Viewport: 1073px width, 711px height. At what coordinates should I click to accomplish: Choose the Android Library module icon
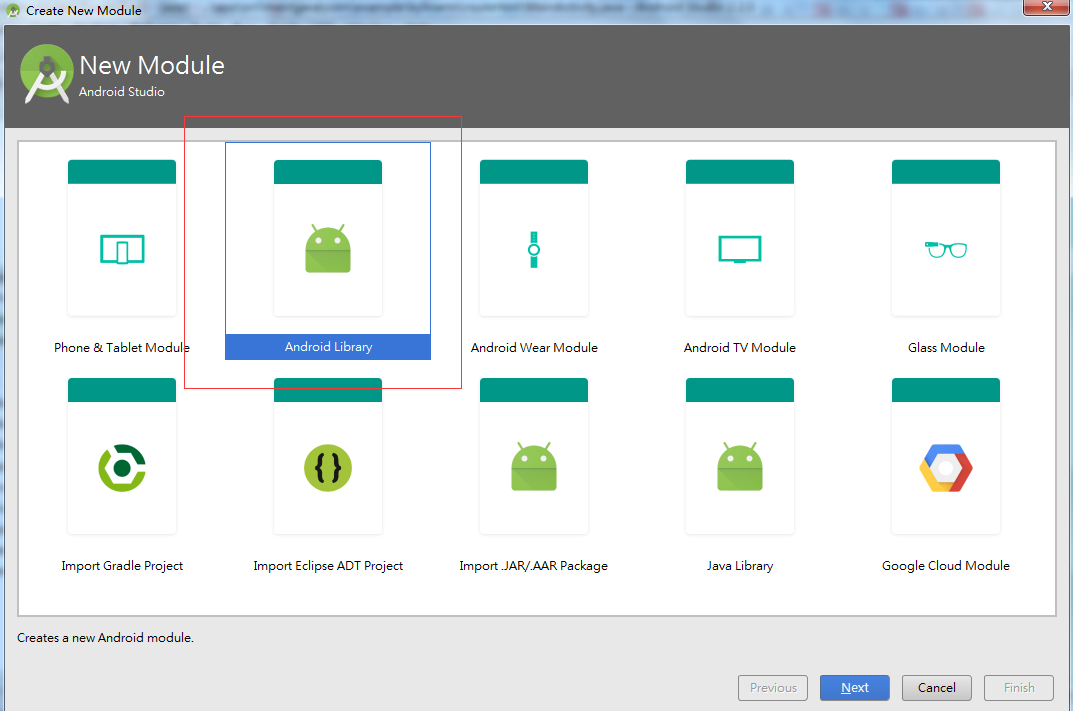pyautogui.click(x=328, y=248)
